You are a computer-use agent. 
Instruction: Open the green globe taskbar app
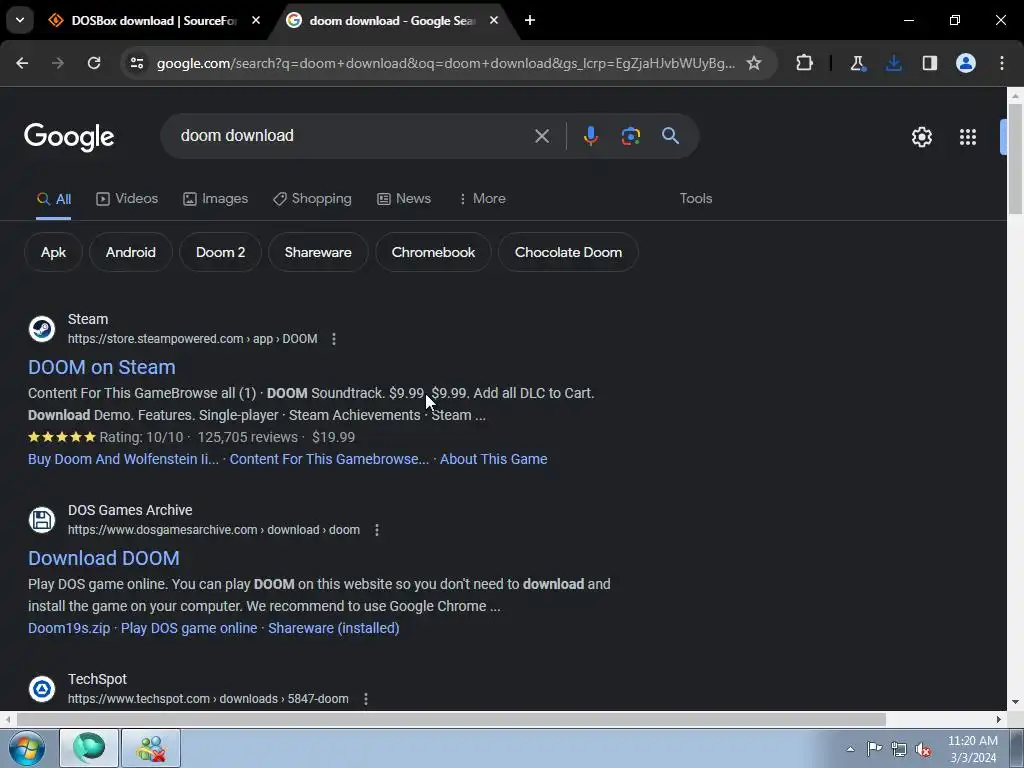pyautogui.click(x=89, y=748)
